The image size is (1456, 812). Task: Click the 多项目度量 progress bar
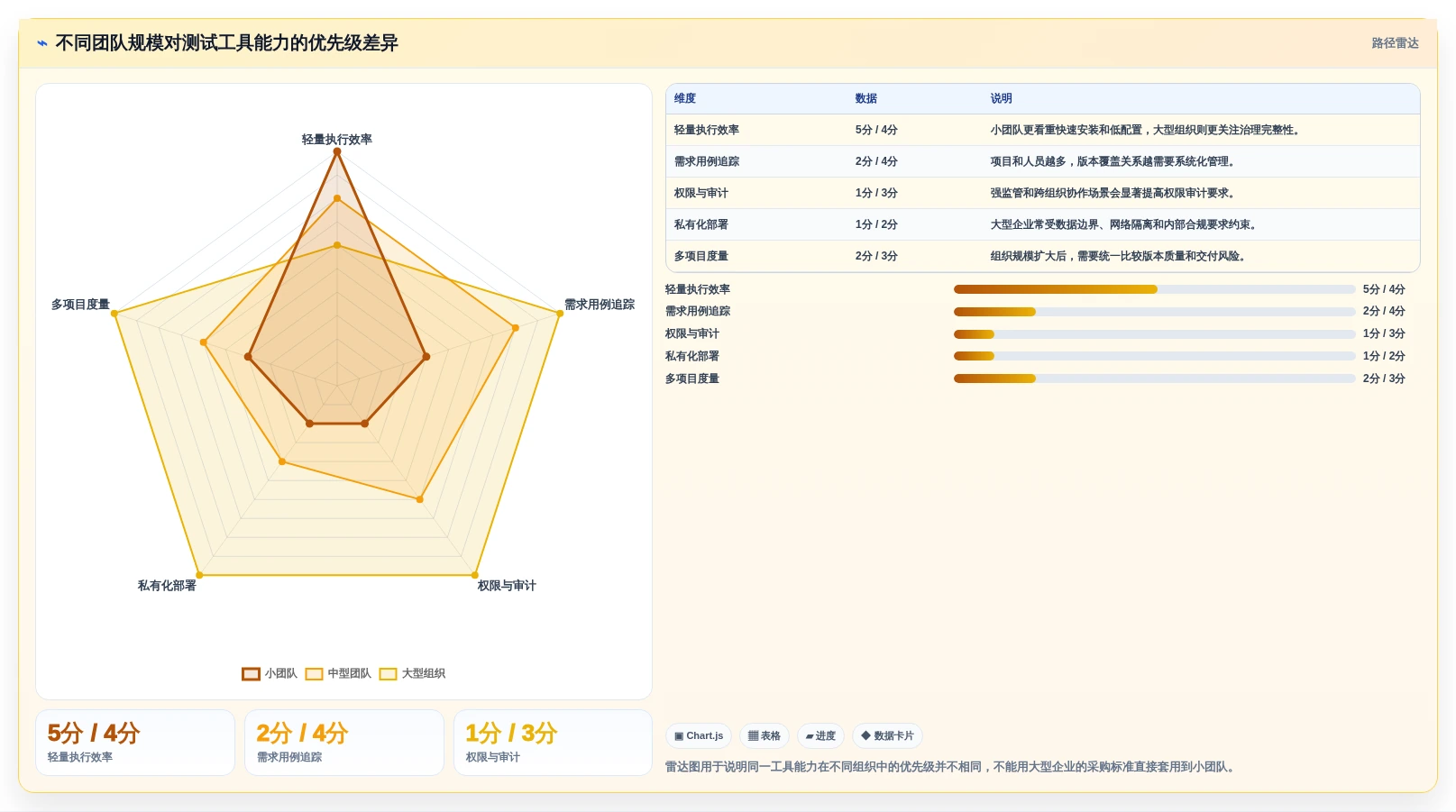[1155, 379]
